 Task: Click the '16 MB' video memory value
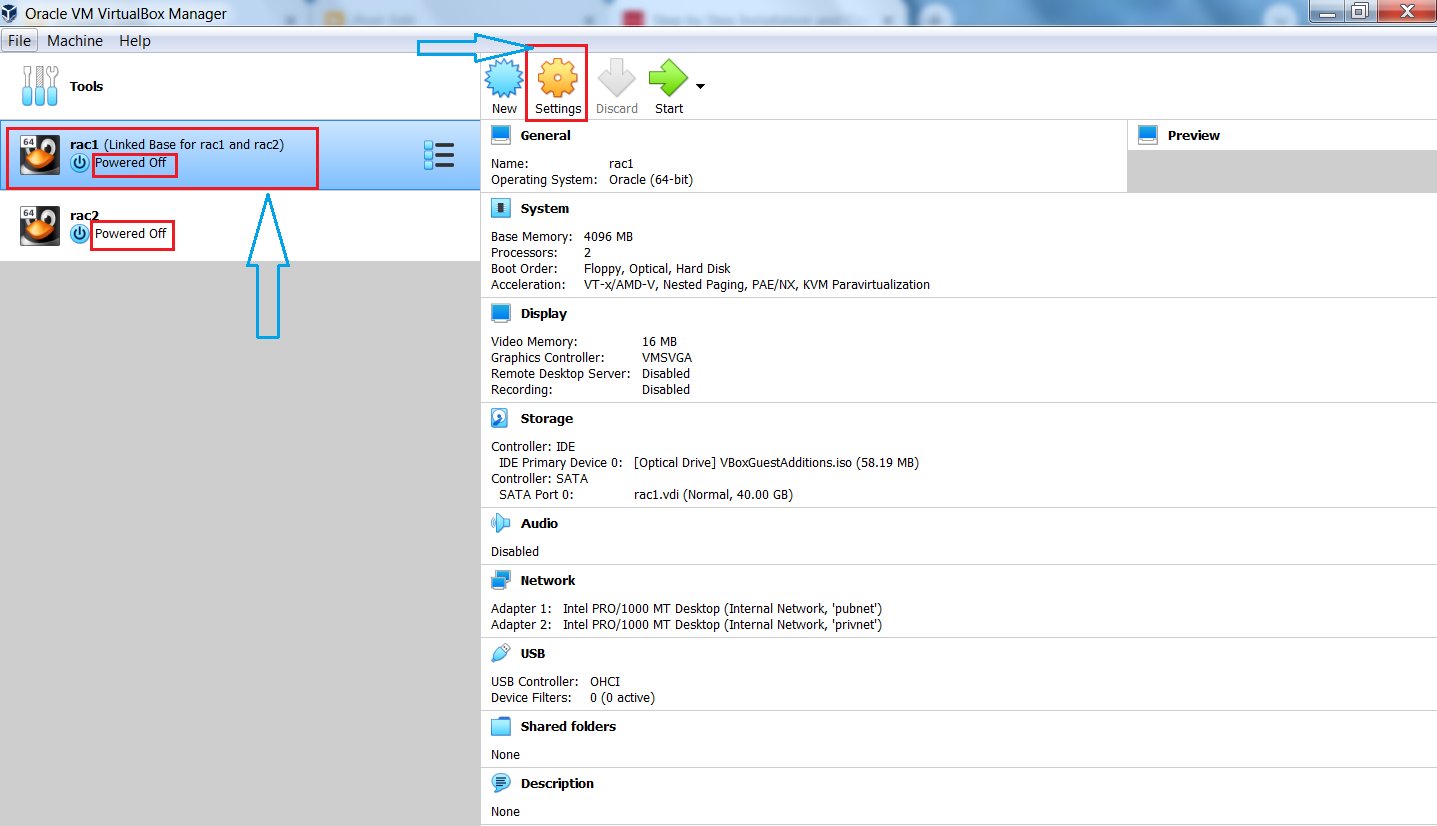click(x=659, y=342)
